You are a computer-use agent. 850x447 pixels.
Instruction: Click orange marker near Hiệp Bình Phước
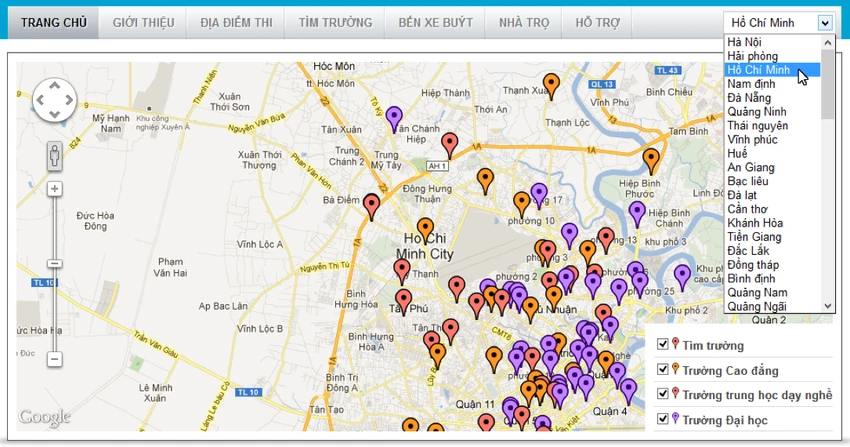click(x=651, y=161)
